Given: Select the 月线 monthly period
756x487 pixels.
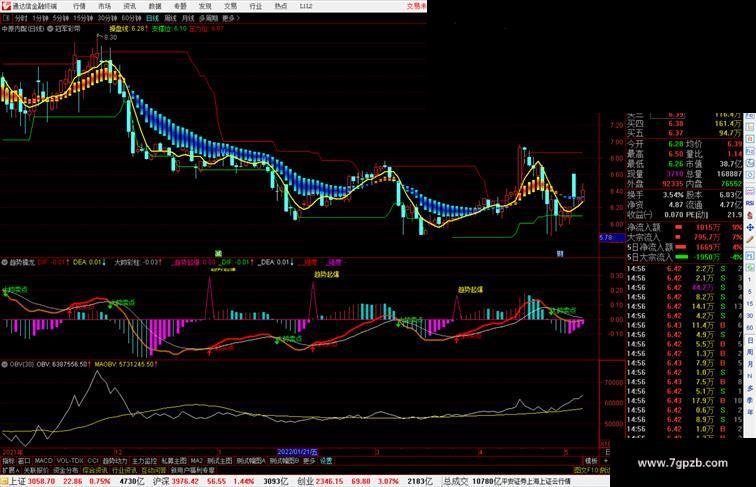Looking at the screenshot, I should coord(188,18).
